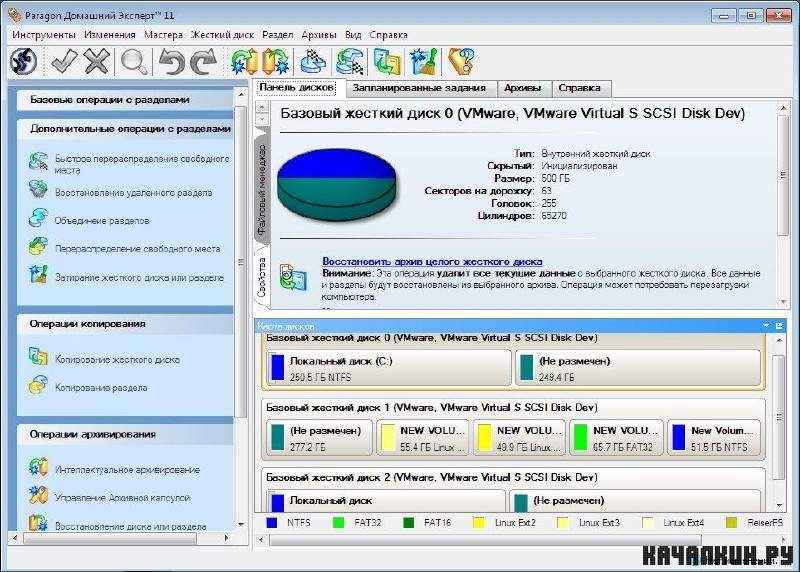Click scroll-down arrow of the left task panel
Viewport: 800px width, 572px height.
coord(241,524)
